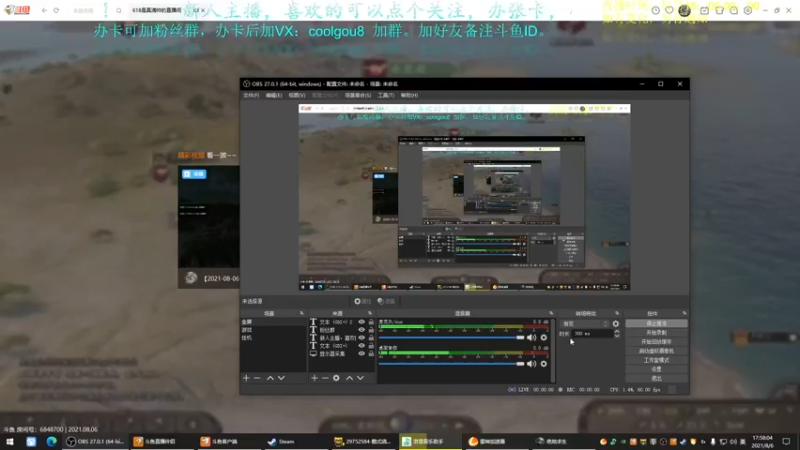The width and height of the screenshot is (800, 450).
Task: Increase transition duration with up stepper
Action: [617, 331]
